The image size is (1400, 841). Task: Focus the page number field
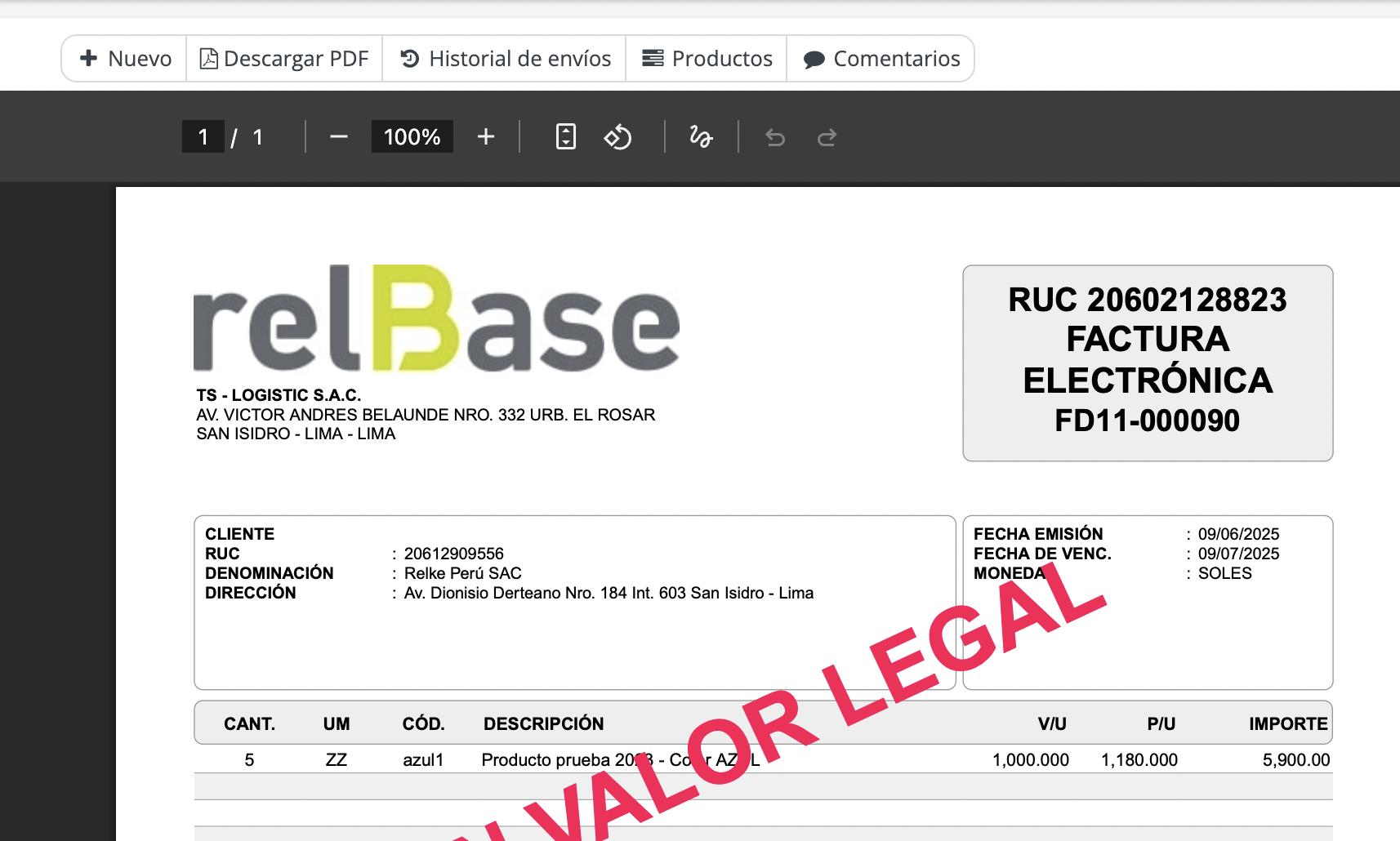(203, 136)
